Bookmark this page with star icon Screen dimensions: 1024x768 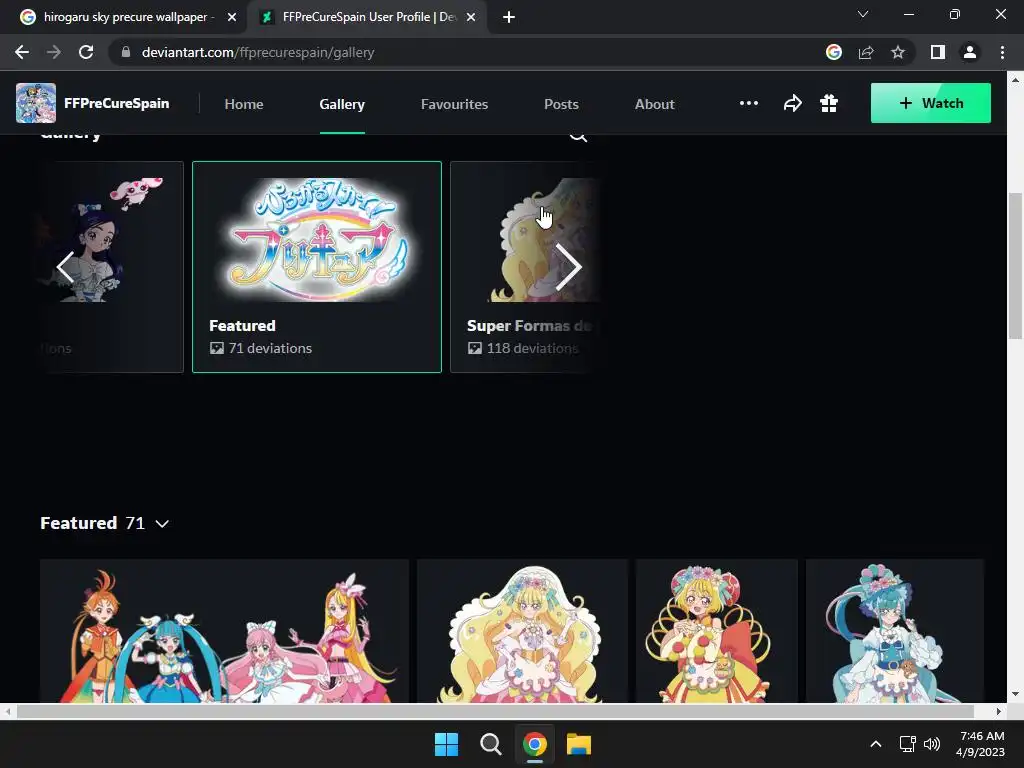pos(898,52)
